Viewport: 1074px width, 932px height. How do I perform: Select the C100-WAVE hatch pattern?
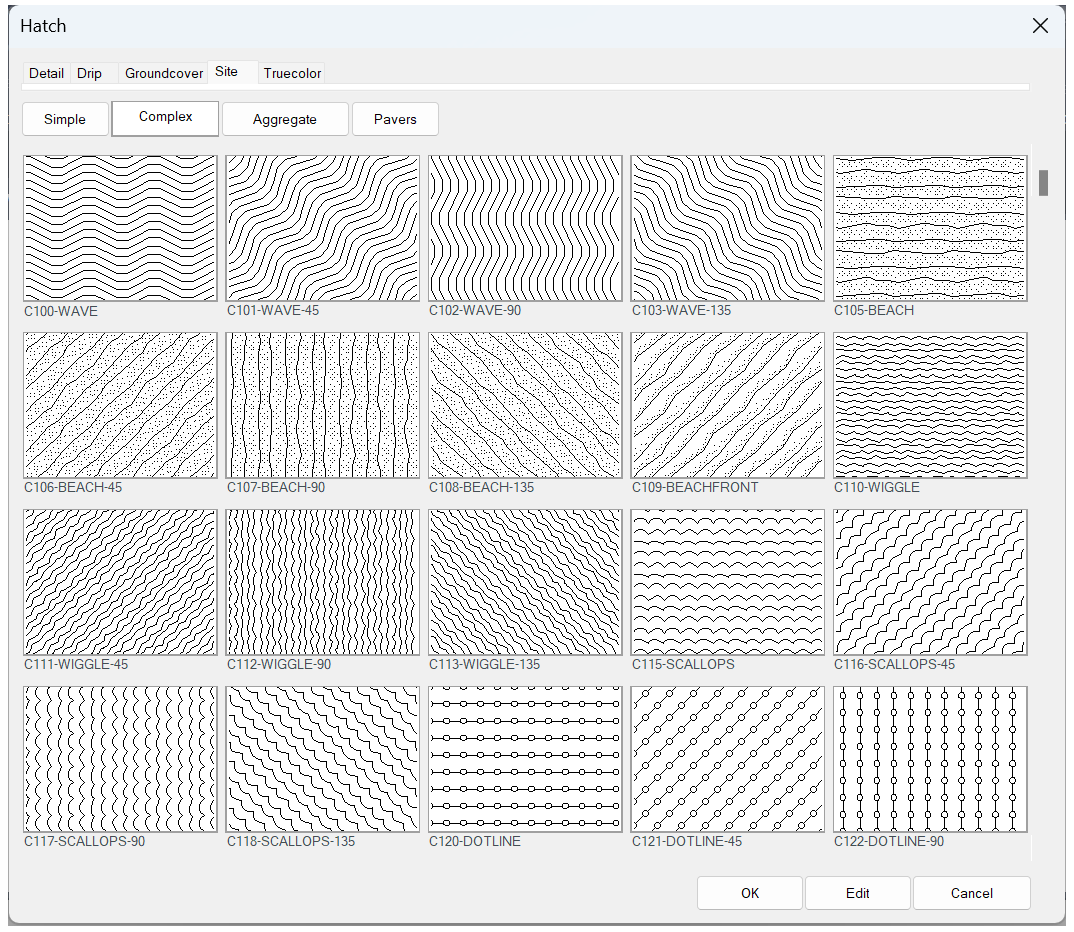tap(119, 228)
